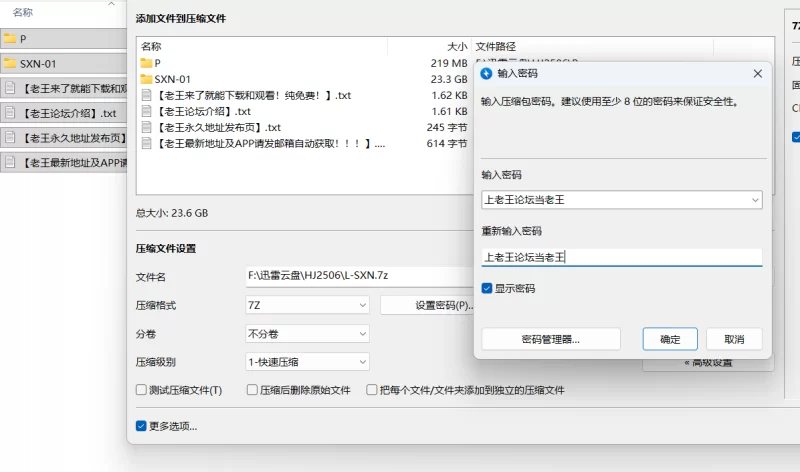Open the 压缩格式 7Z dropdown
The width and height of the screenshot is (800, 472).
click(307, 305)
